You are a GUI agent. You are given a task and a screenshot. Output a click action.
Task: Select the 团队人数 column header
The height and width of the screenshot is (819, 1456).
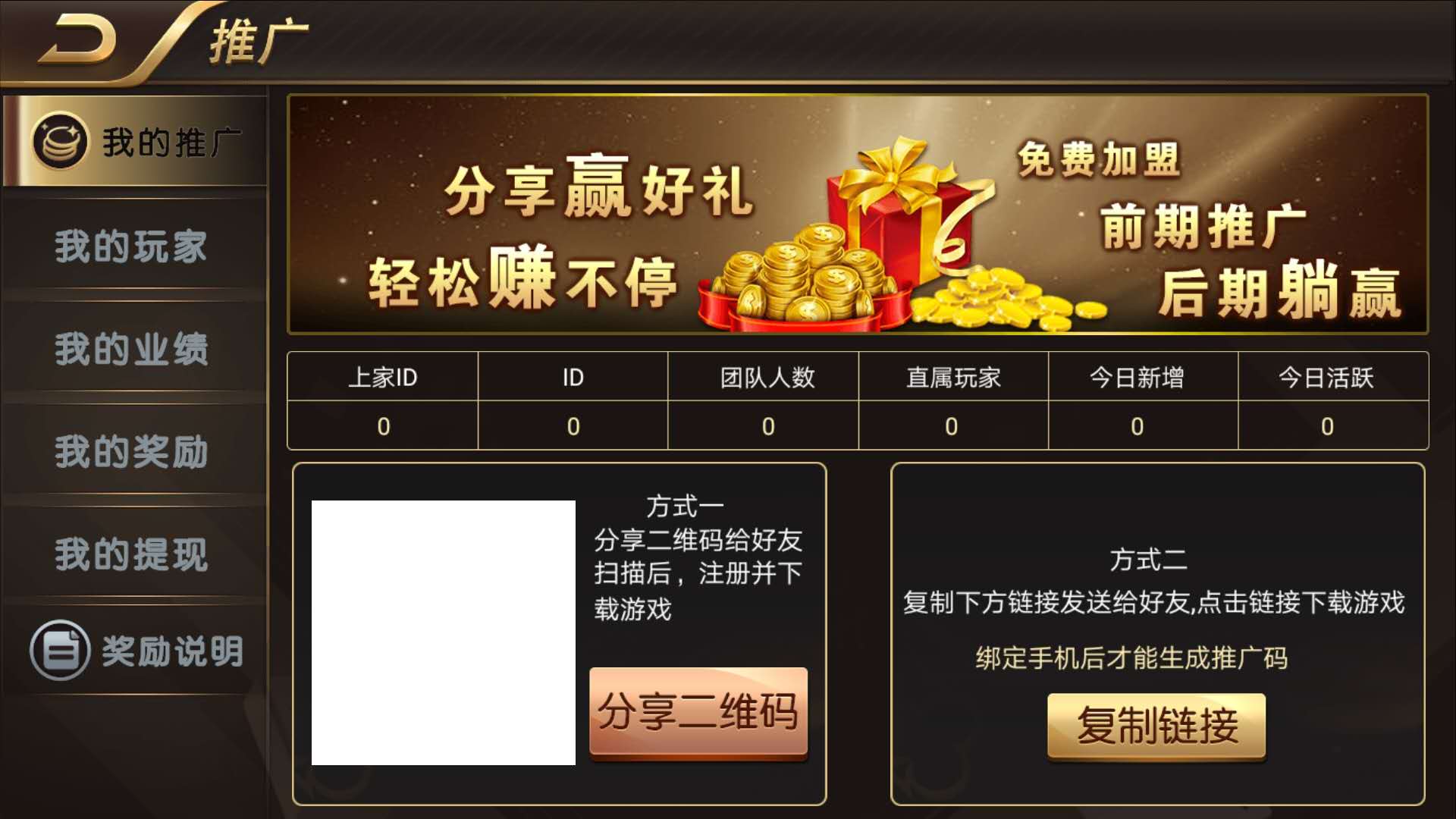click(x=768, y=377)
